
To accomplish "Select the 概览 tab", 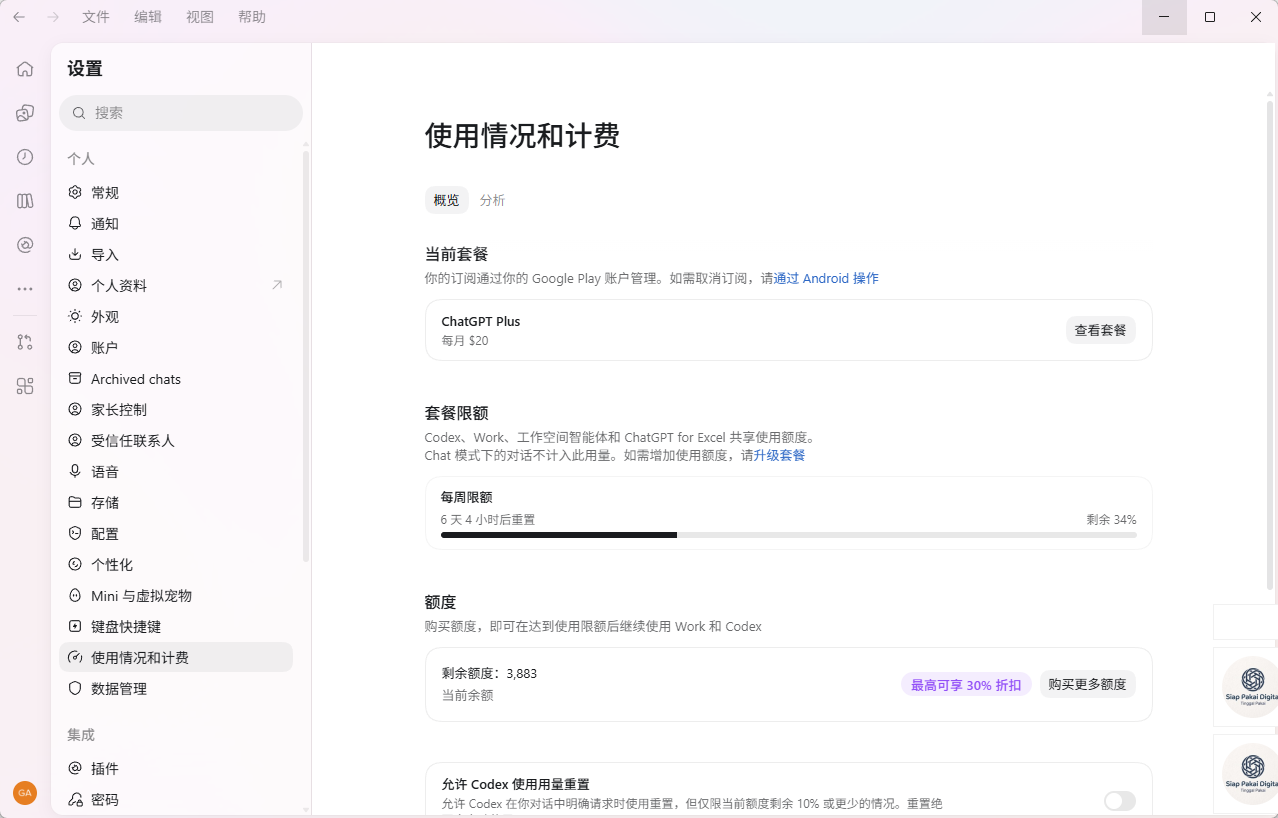I will 446,200.
